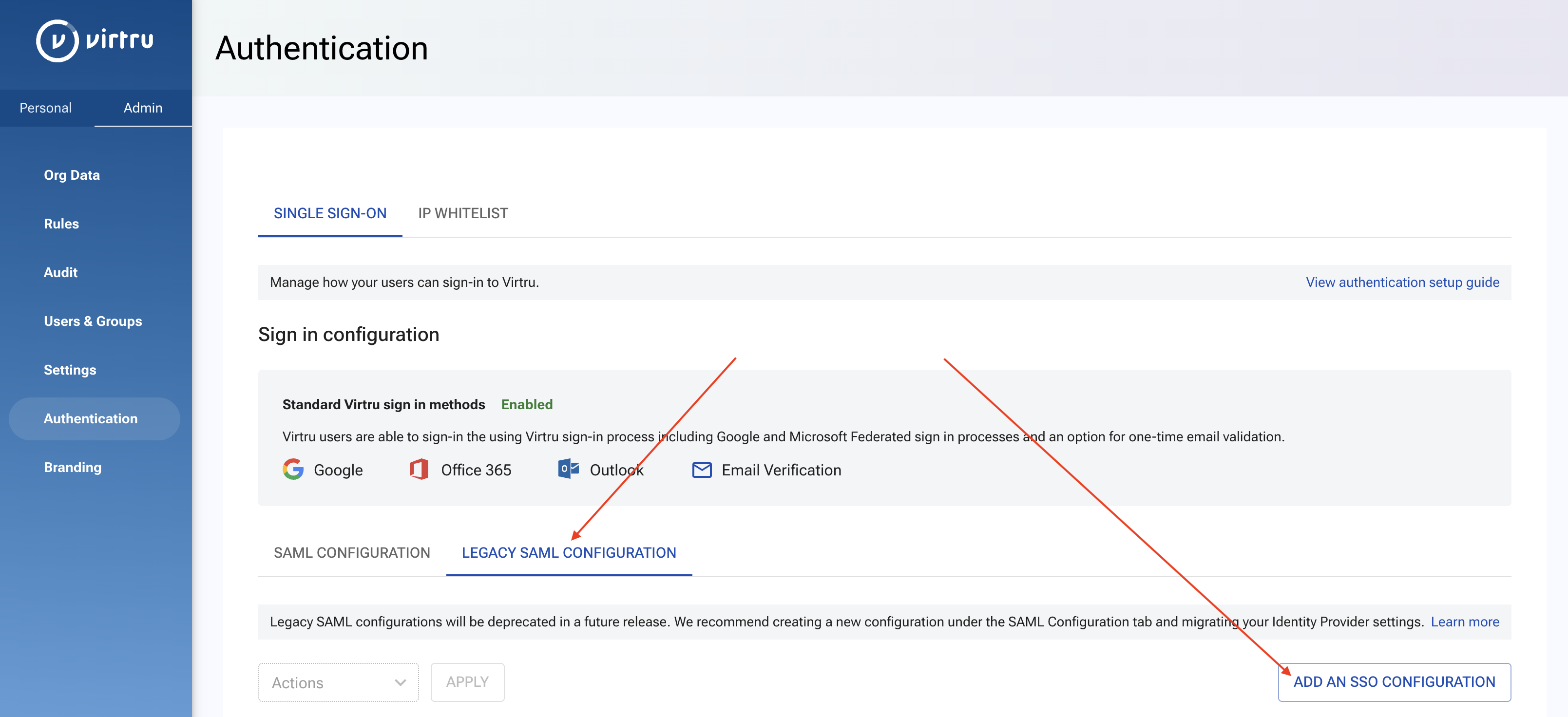
Task: Select the Single Sign-On tab
Action: tap(330, 213)
